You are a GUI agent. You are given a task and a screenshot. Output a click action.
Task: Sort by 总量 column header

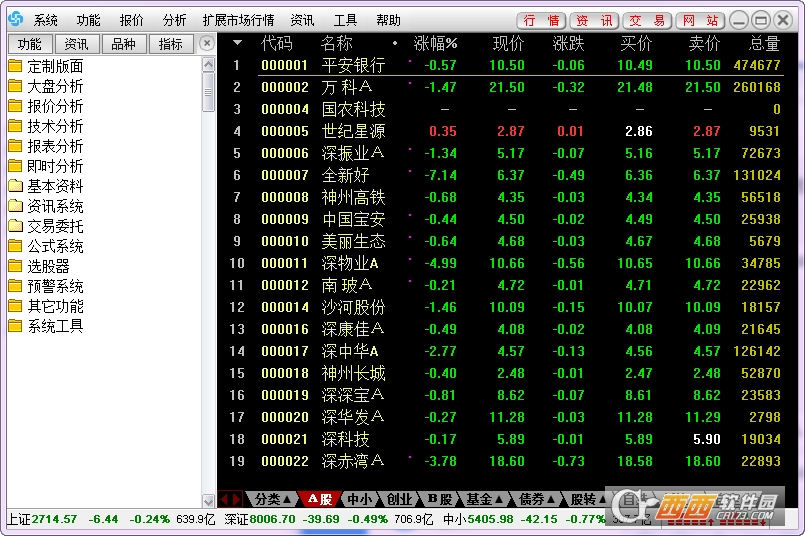point(764,44)
